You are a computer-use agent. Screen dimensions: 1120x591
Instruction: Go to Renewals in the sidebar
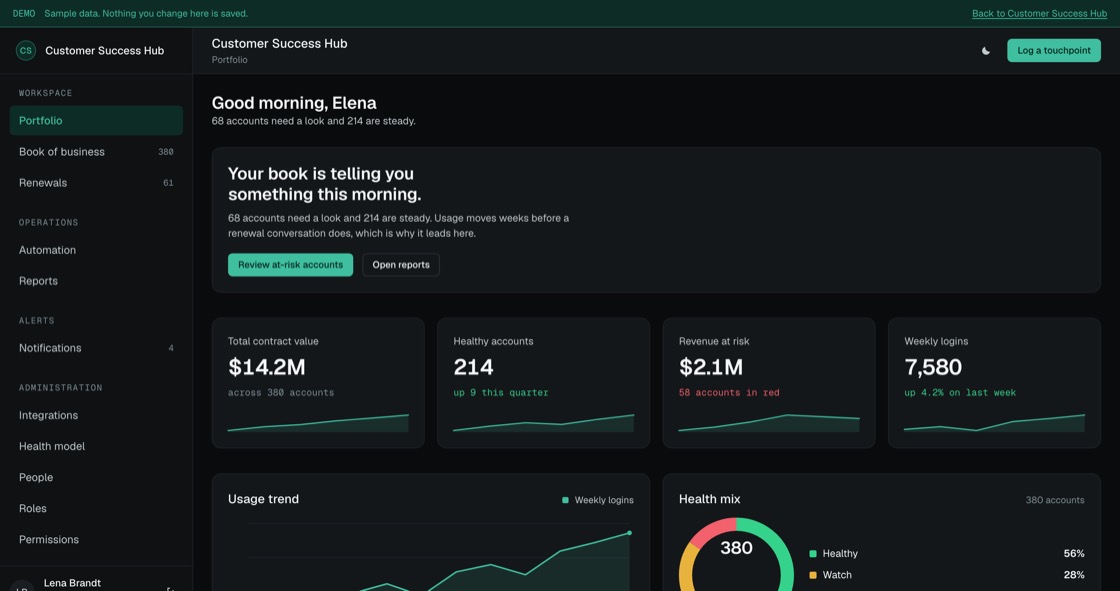point(96,183)
